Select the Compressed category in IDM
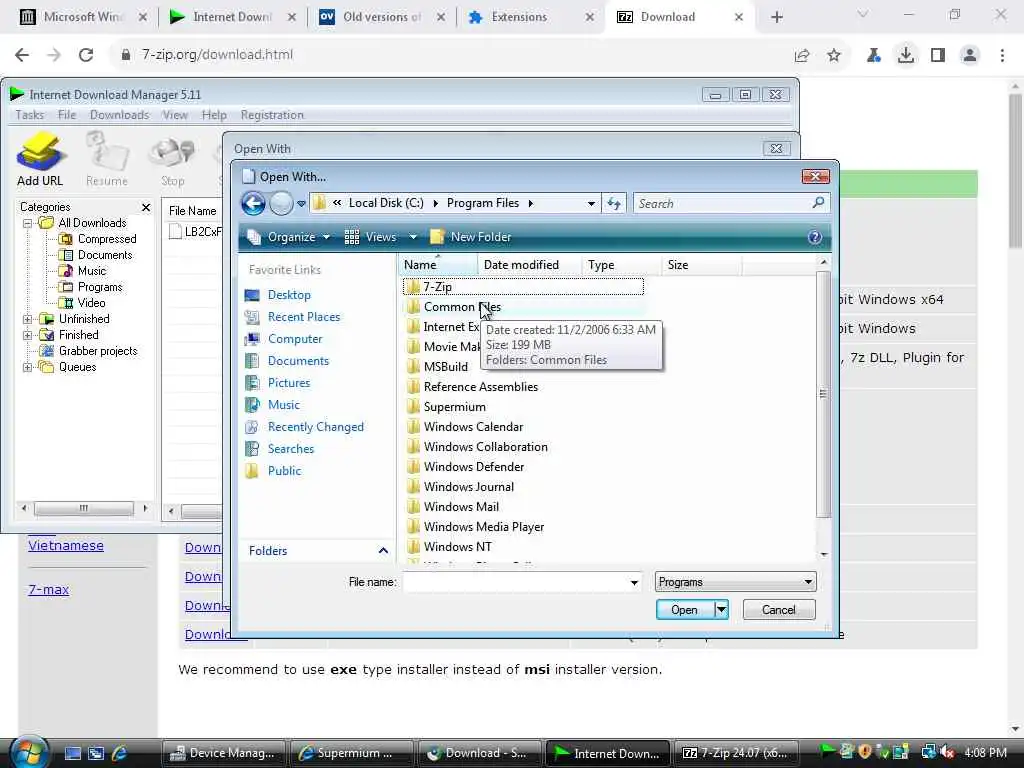The image size is (1024, 768). (x=107, y=239)
